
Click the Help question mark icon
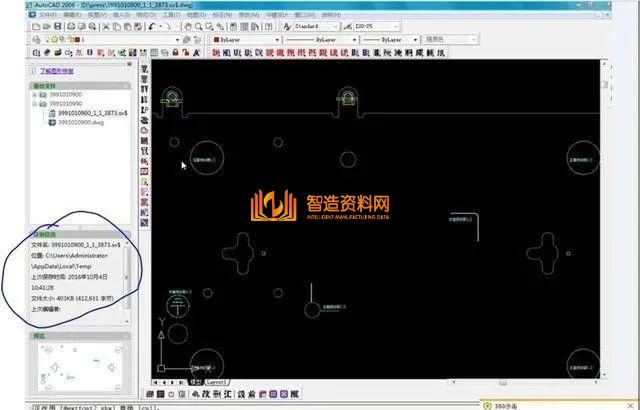[269, 27]
